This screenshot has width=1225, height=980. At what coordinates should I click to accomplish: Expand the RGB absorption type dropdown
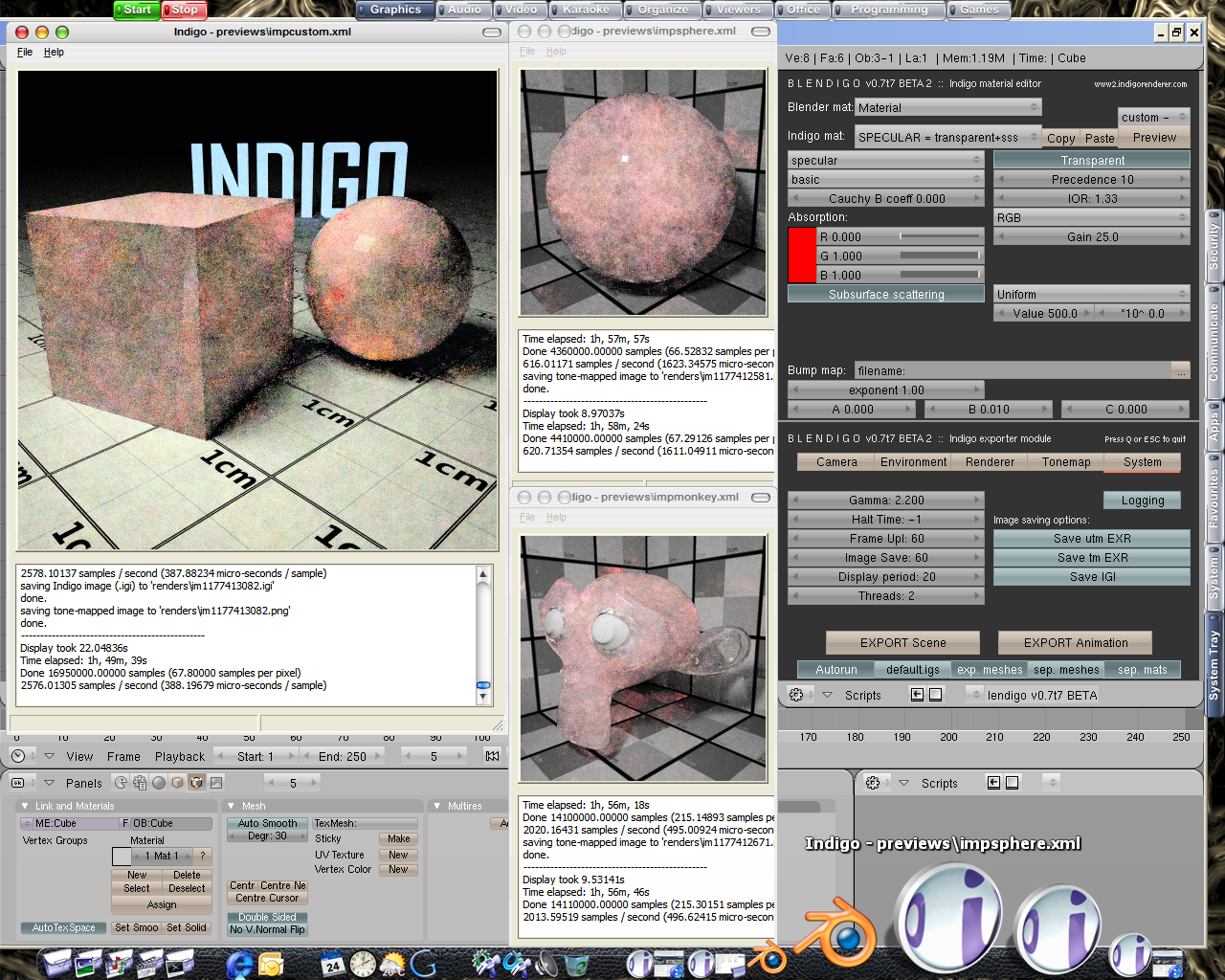coord(1092,217)
